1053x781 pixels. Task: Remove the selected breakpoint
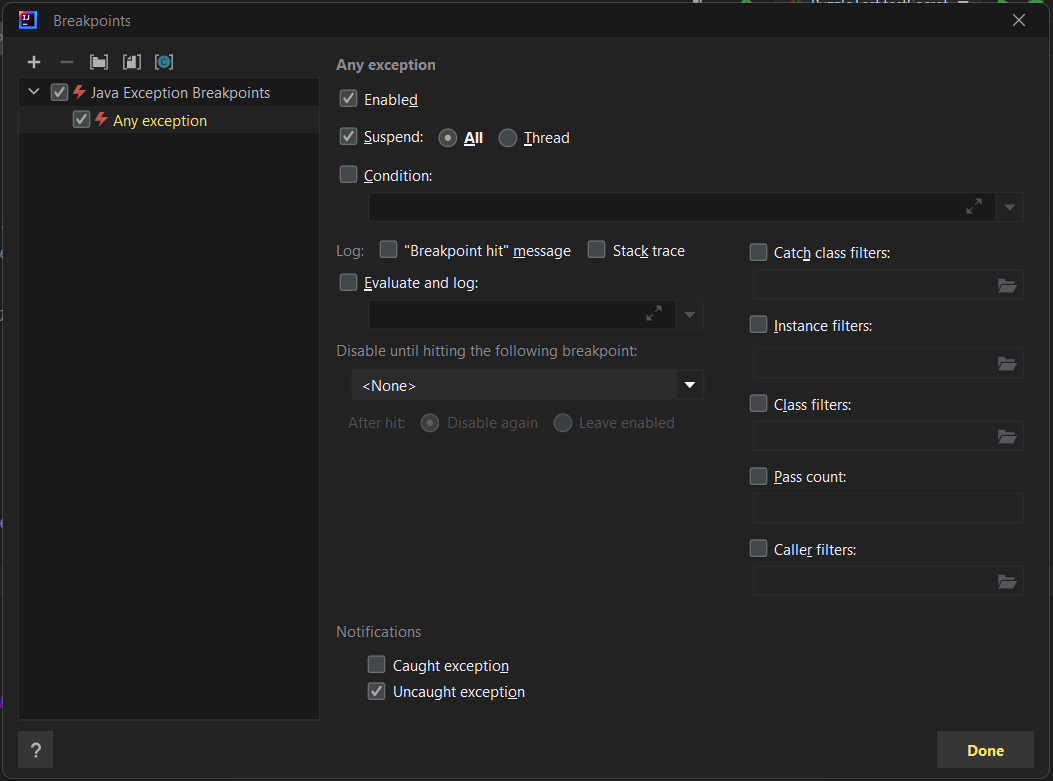[x=66, y=62]
